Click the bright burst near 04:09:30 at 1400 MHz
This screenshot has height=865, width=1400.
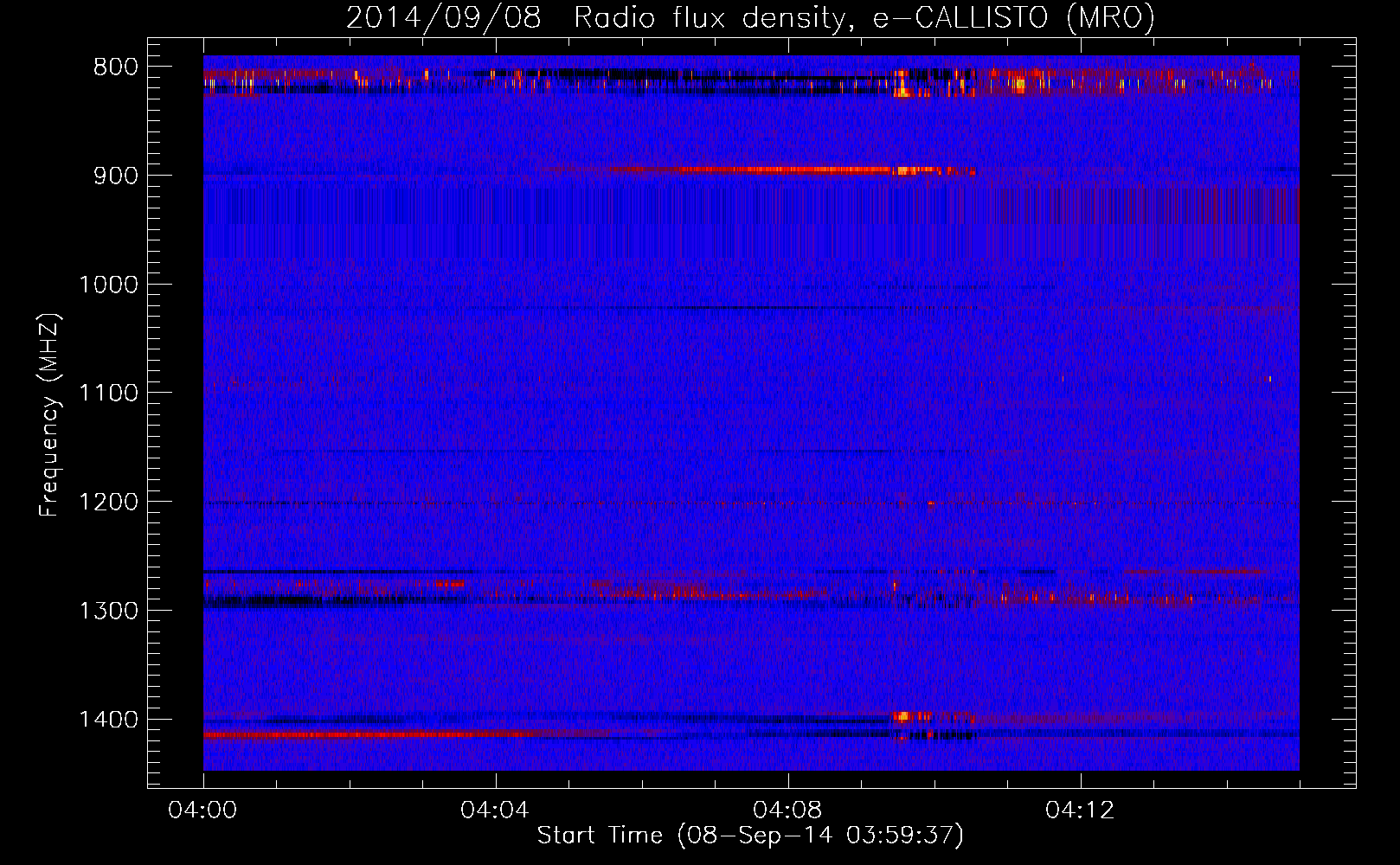tap(902, 716)
